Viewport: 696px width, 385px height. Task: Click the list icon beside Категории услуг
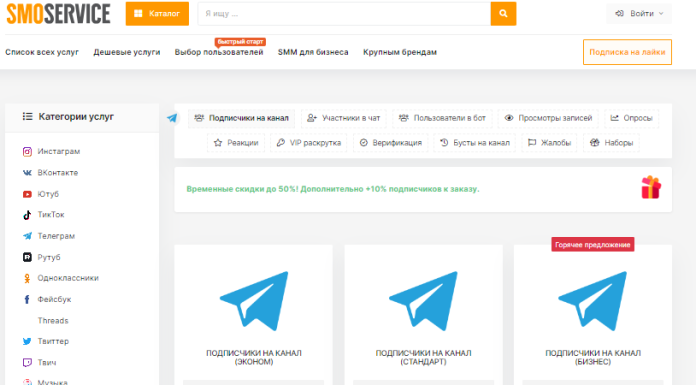(x=28, y=116)
